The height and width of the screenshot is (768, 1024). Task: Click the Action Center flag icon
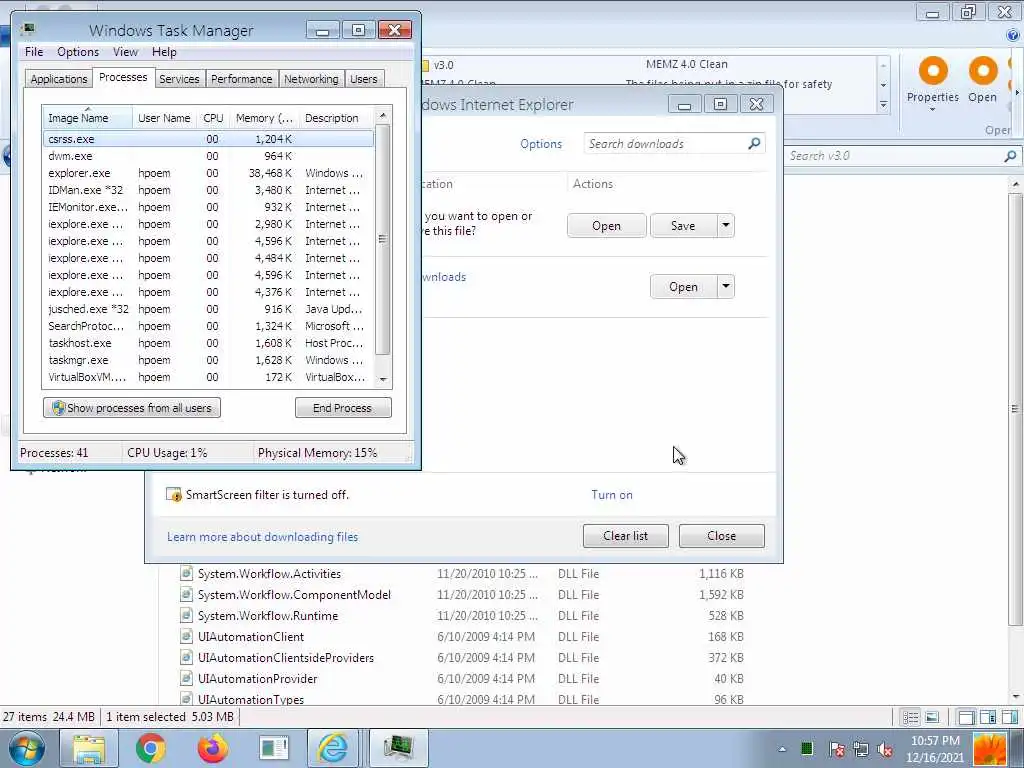(836, 749)
